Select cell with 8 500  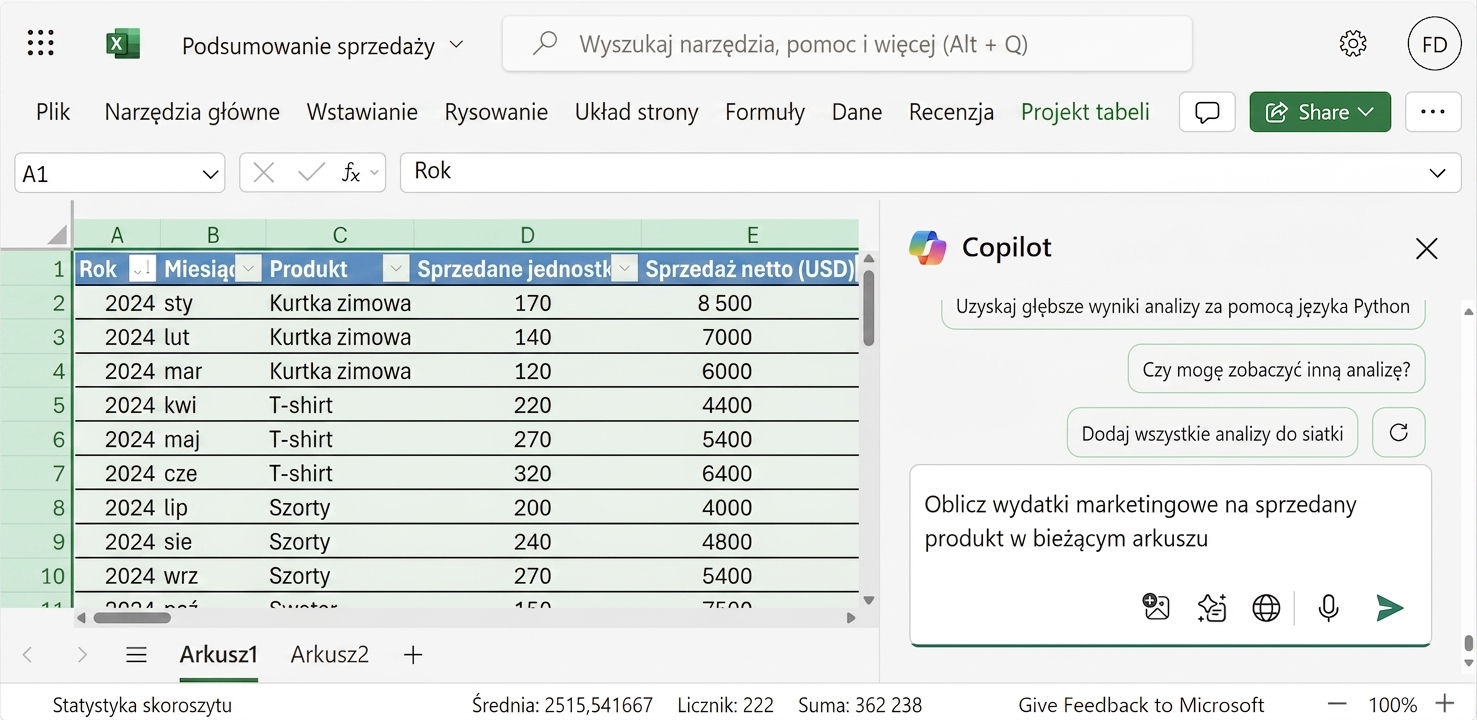(750, 303)
